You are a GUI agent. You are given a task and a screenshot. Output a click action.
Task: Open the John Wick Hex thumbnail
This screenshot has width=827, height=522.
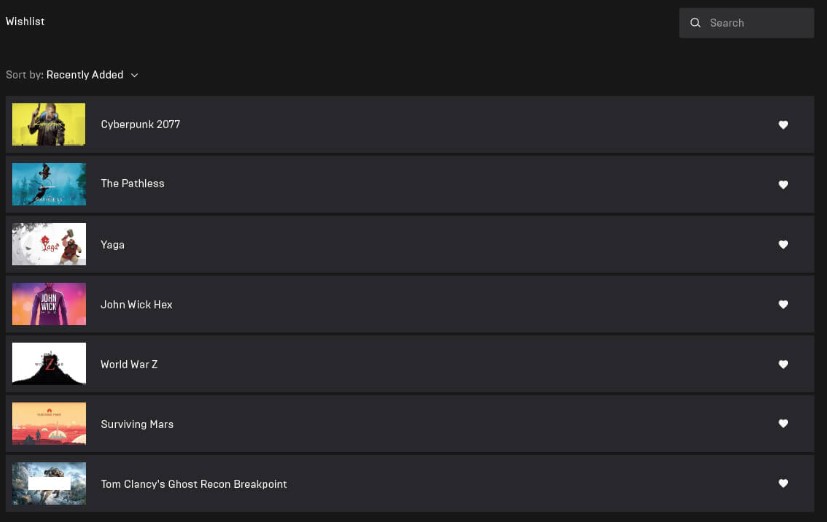49,304
